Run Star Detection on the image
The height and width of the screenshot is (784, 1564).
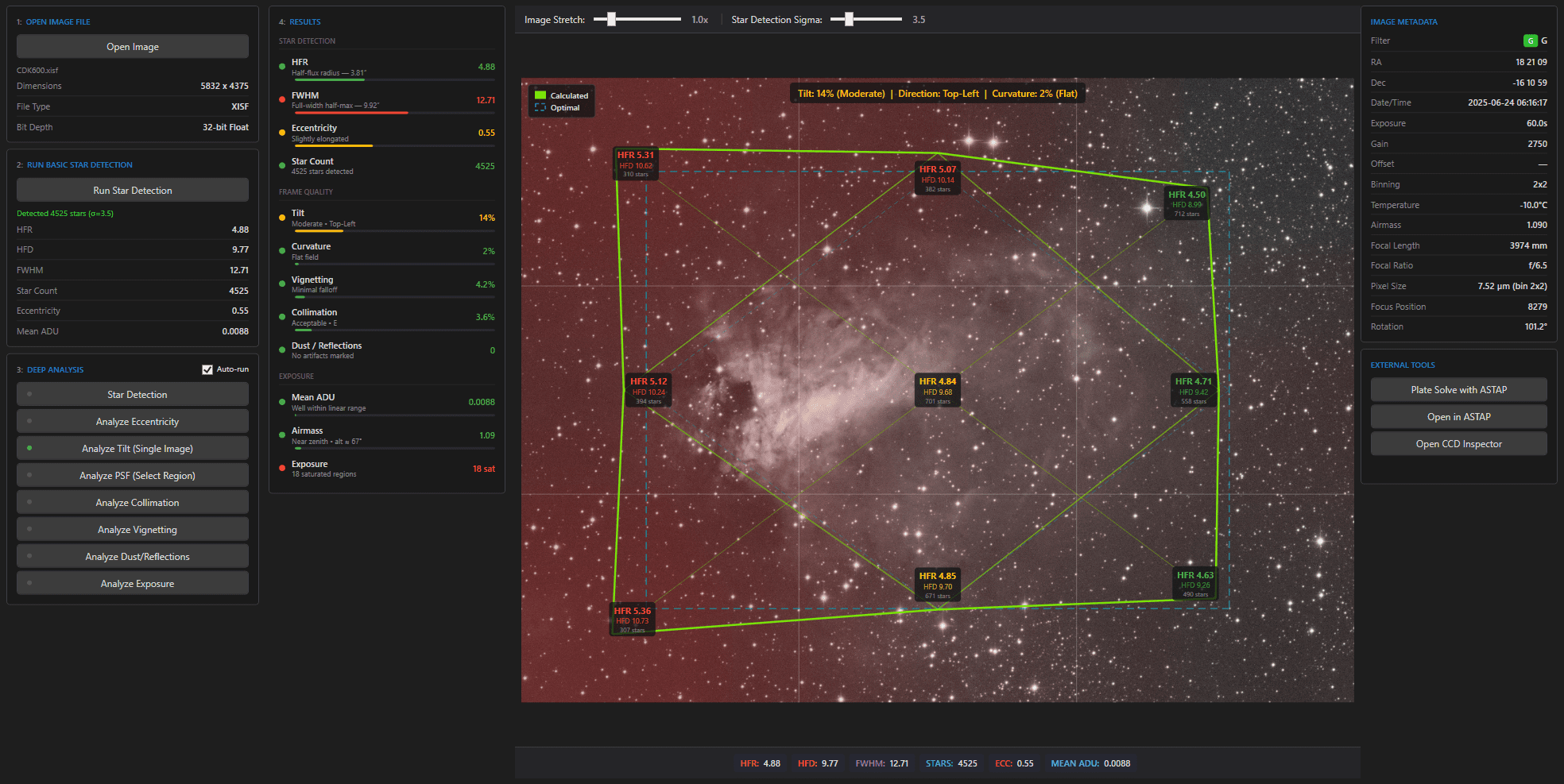pos(133,191)
